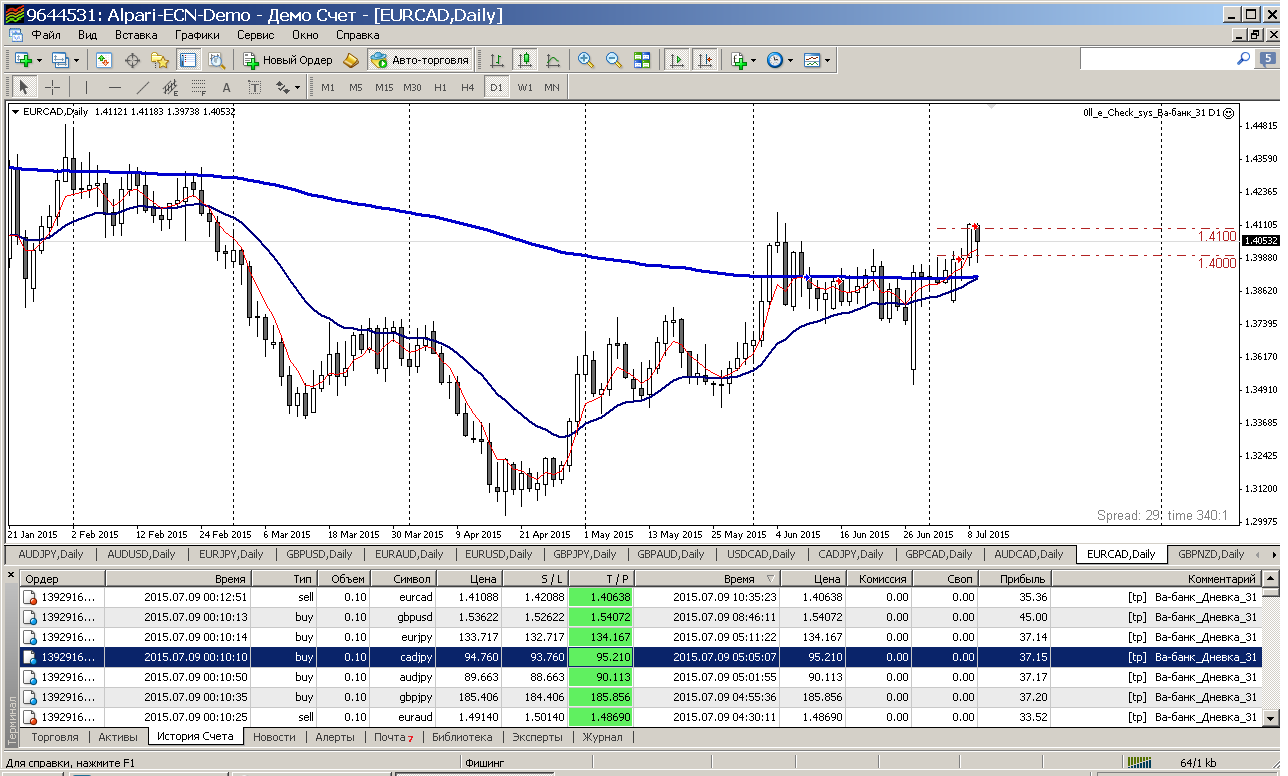
Task: Toggle chart shift icon
Action: (705, 60)
